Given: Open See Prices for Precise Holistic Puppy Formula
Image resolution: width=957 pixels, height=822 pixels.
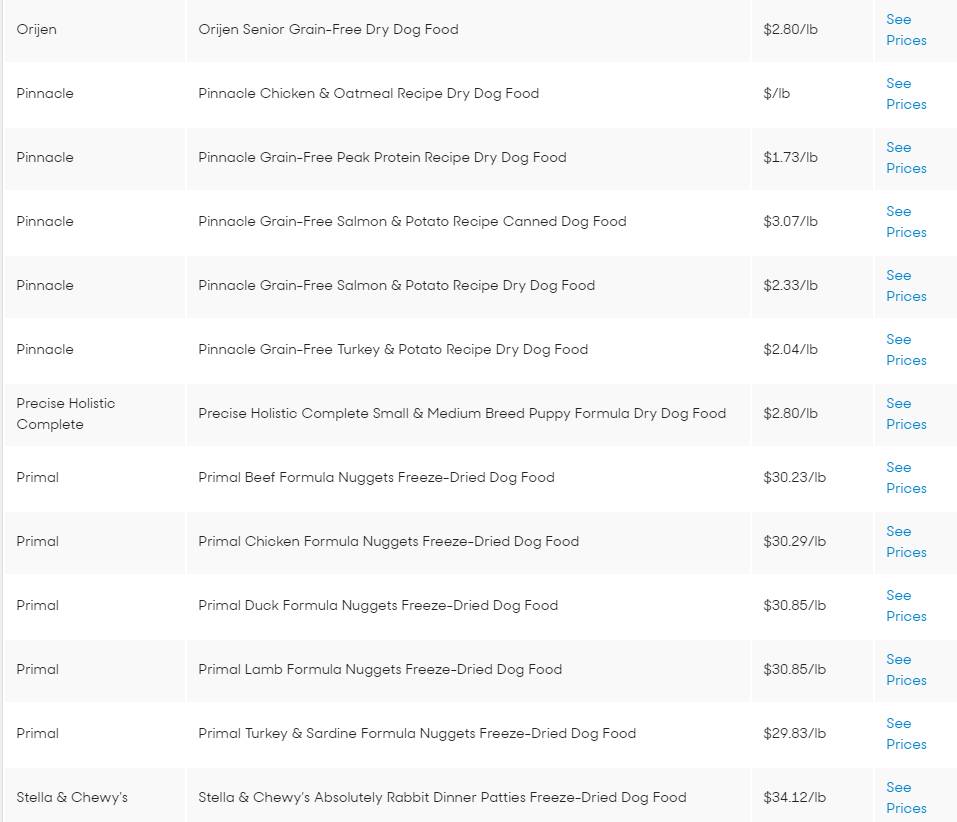Looking at the screenshot, I should (x=906, y=414).
